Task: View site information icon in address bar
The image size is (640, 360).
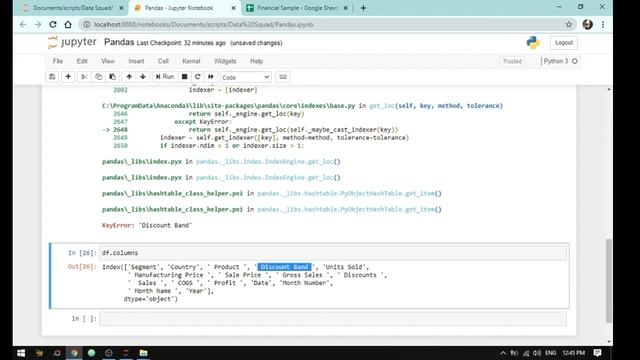Action: (87, 24)
